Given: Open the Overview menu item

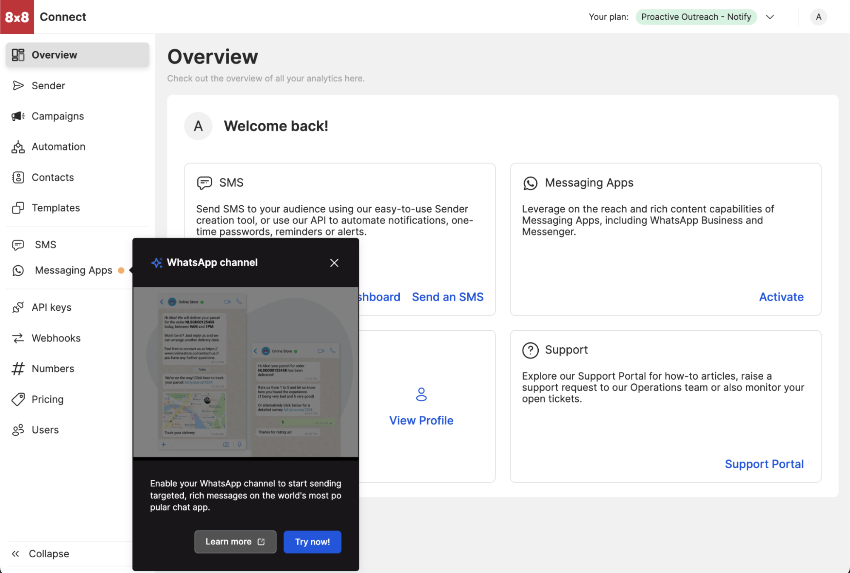Looking at the screenshot, I should [78, 55].
